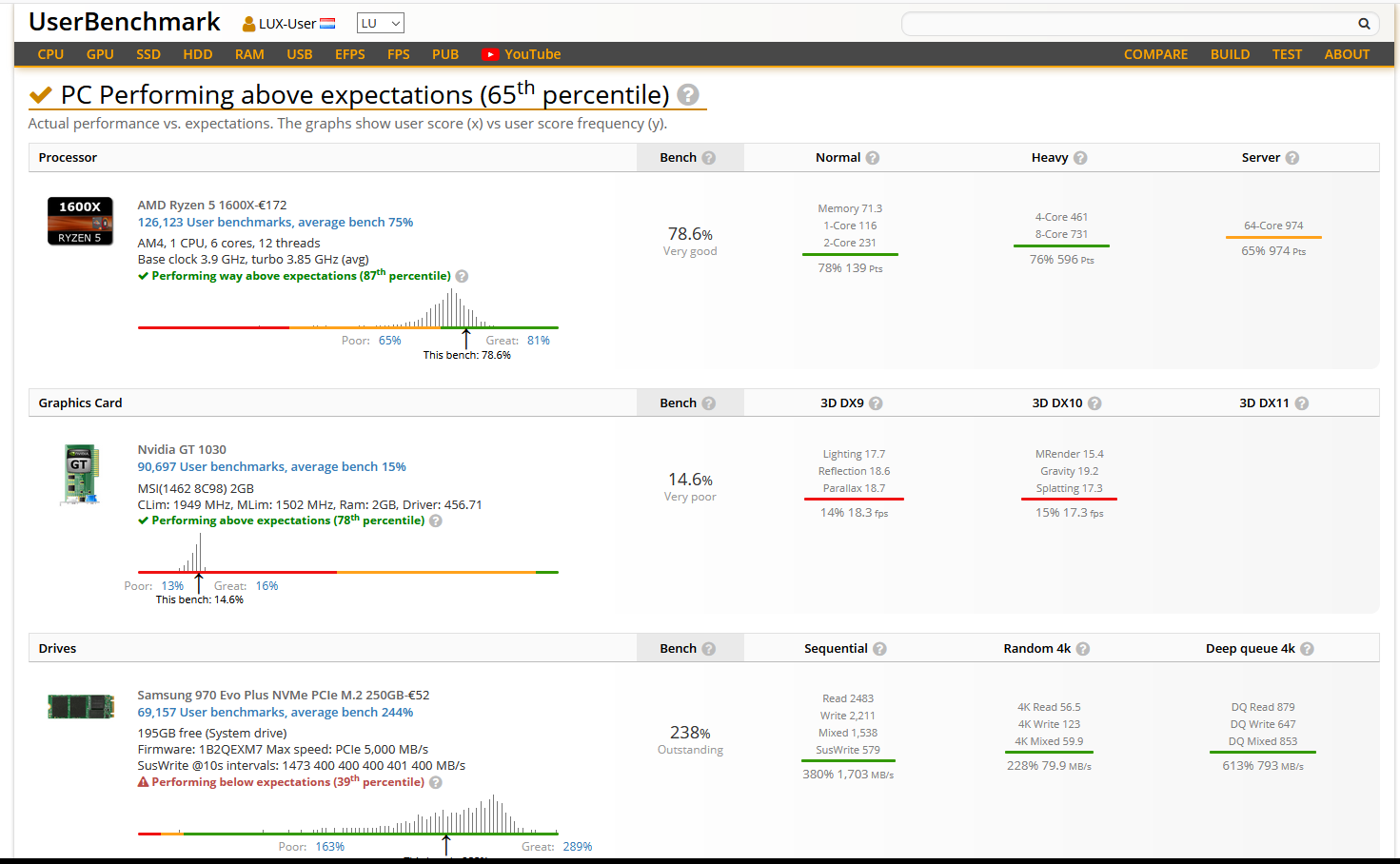The width and height of the screenshot is (1400, 864).
Task: Click the Ryzen 5 1600X processor thumbnail
Action: coord(80,221)
